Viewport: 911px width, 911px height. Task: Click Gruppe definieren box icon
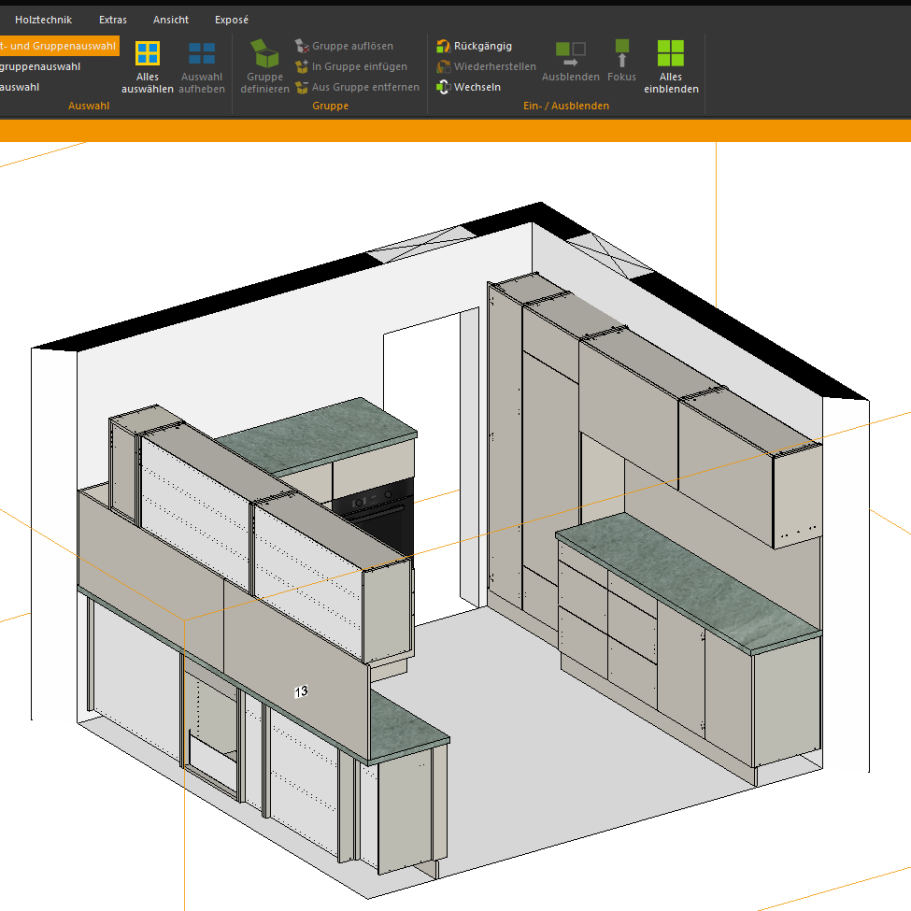click(x=265, y=55)
